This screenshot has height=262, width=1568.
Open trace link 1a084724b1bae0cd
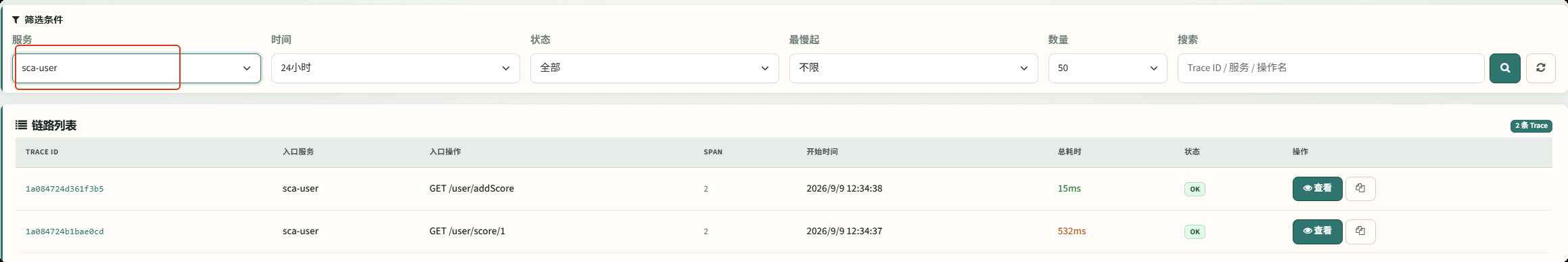(x=65, y=232)
